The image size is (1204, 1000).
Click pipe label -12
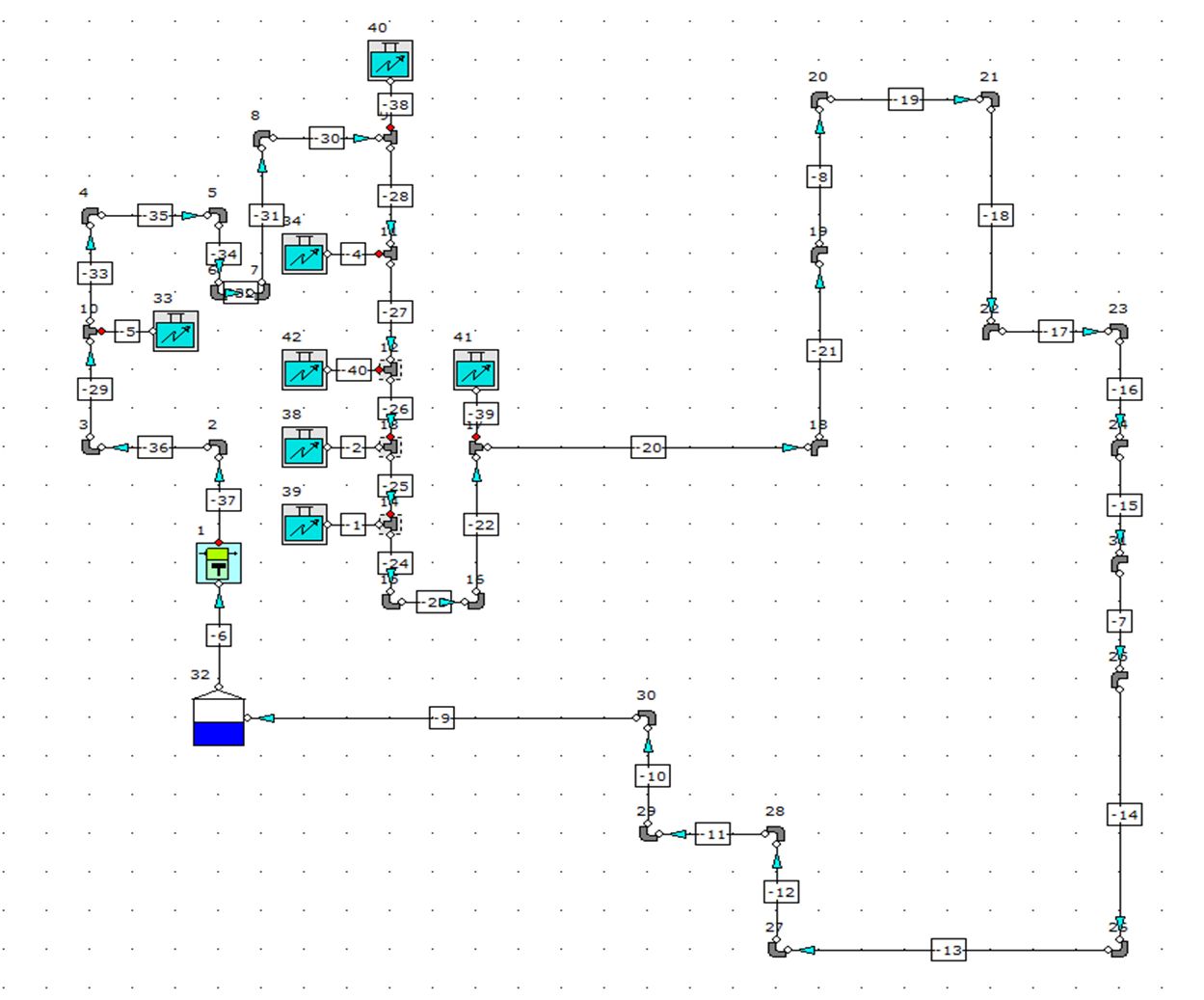781,891
